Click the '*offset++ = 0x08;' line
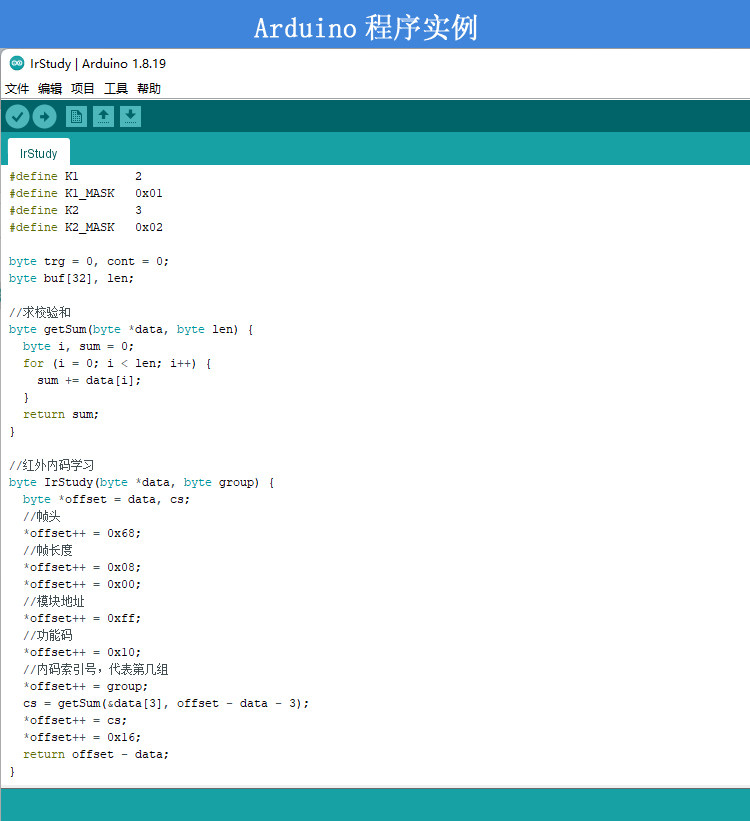Image resolution: width=750 pixels, height=821 pixels. 82,567
